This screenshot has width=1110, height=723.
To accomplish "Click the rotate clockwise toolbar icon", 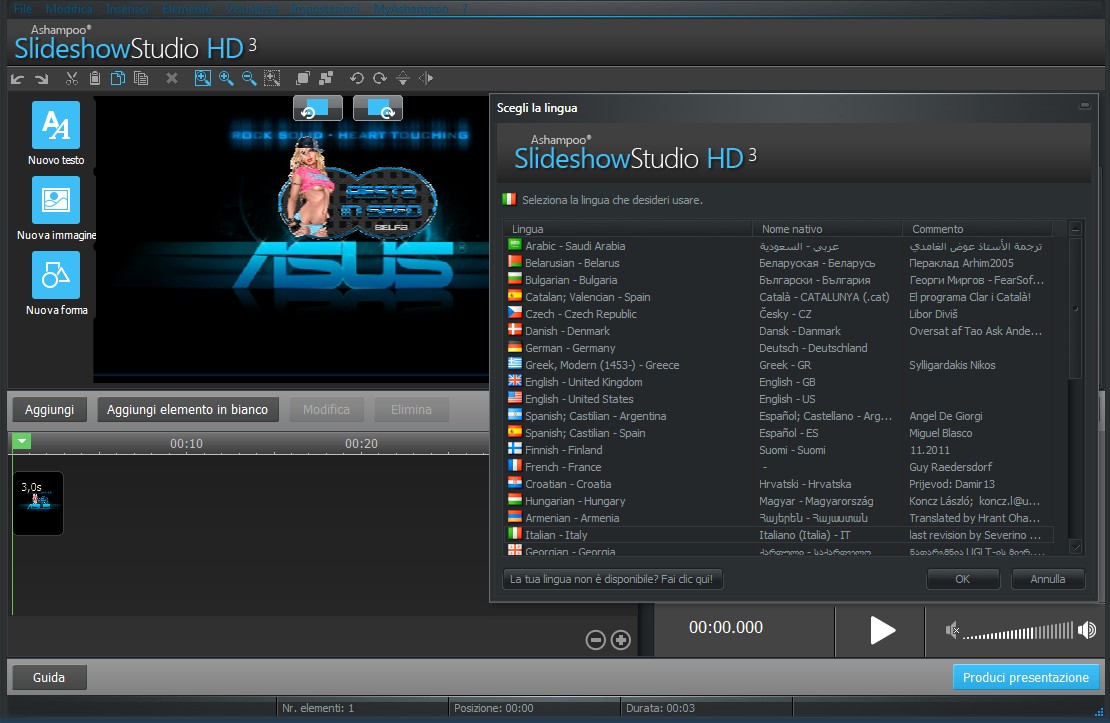I will 380,79.
